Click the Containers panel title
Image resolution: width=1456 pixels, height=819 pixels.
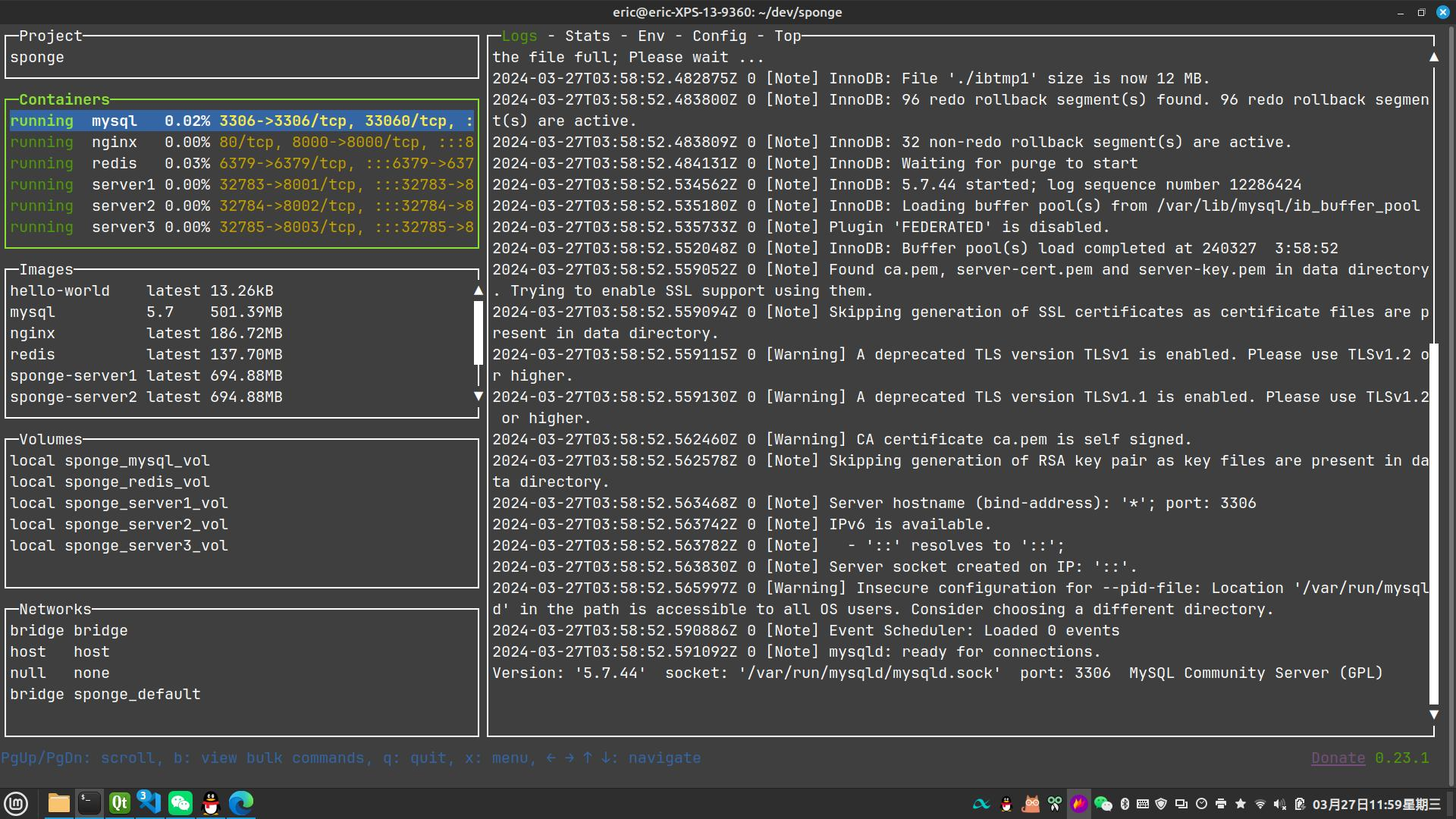(x=64, y=99)
